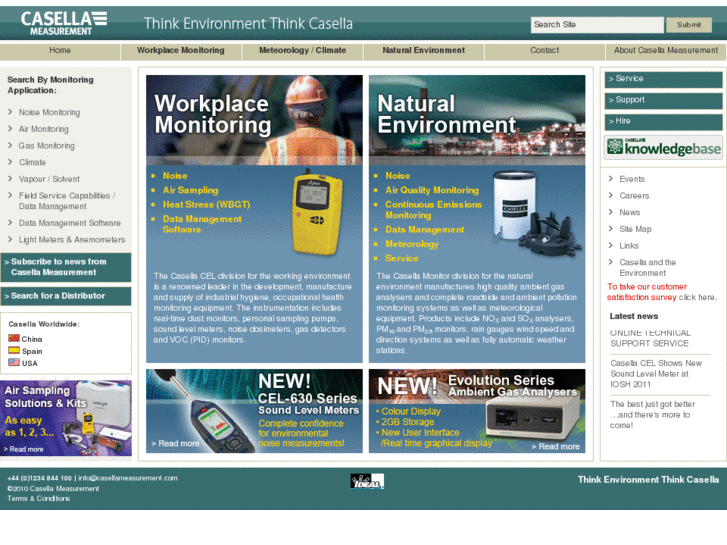The height and width of the screenshot is (545, 727).
Task: Open Terms & Conditions in footer
Action: [38, 498]
